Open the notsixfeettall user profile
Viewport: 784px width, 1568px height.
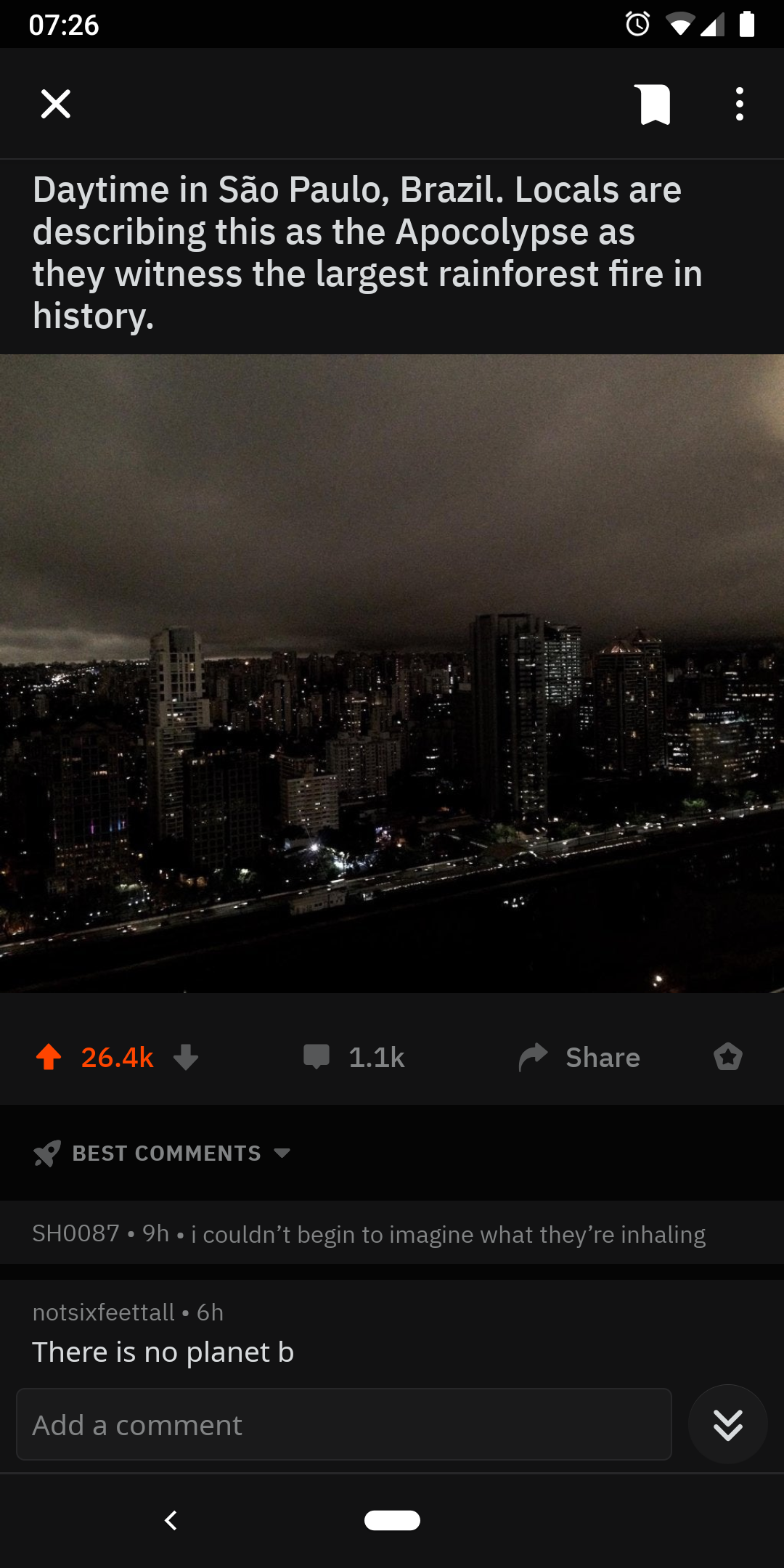pos(104,1312)
